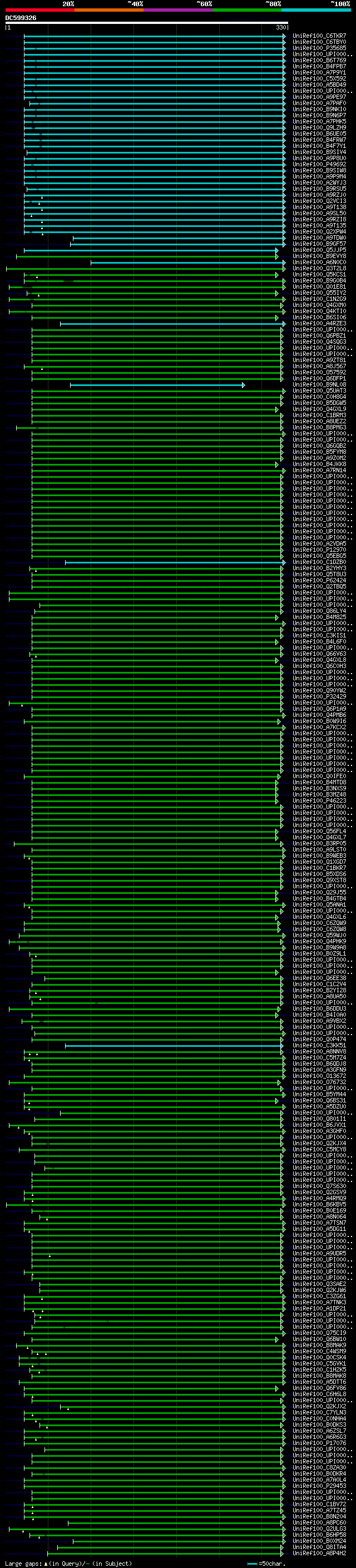Image resolution: width=356 pixels, height=1568 pixels.
Task: Click hit label UniRef100_Q9LZH9
Action: point(319,128)
